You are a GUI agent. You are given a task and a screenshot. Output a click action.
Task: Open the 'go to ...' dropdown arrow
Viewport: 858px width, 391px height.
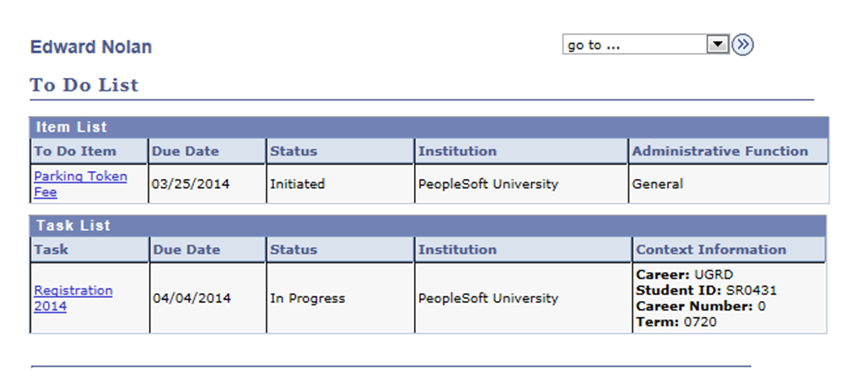coord(717,45)
